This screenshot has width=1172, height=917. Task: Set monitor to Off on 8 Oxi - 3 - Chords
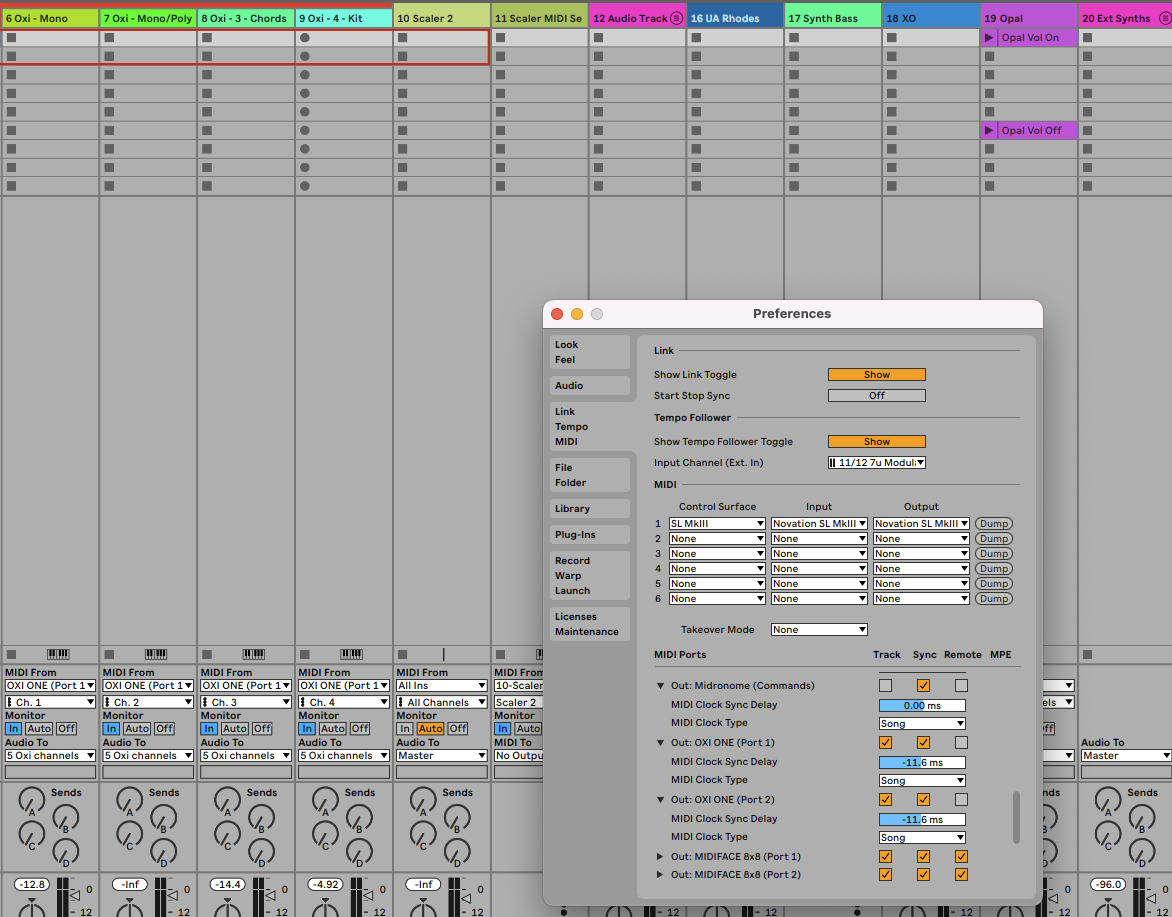pos(262,729)
